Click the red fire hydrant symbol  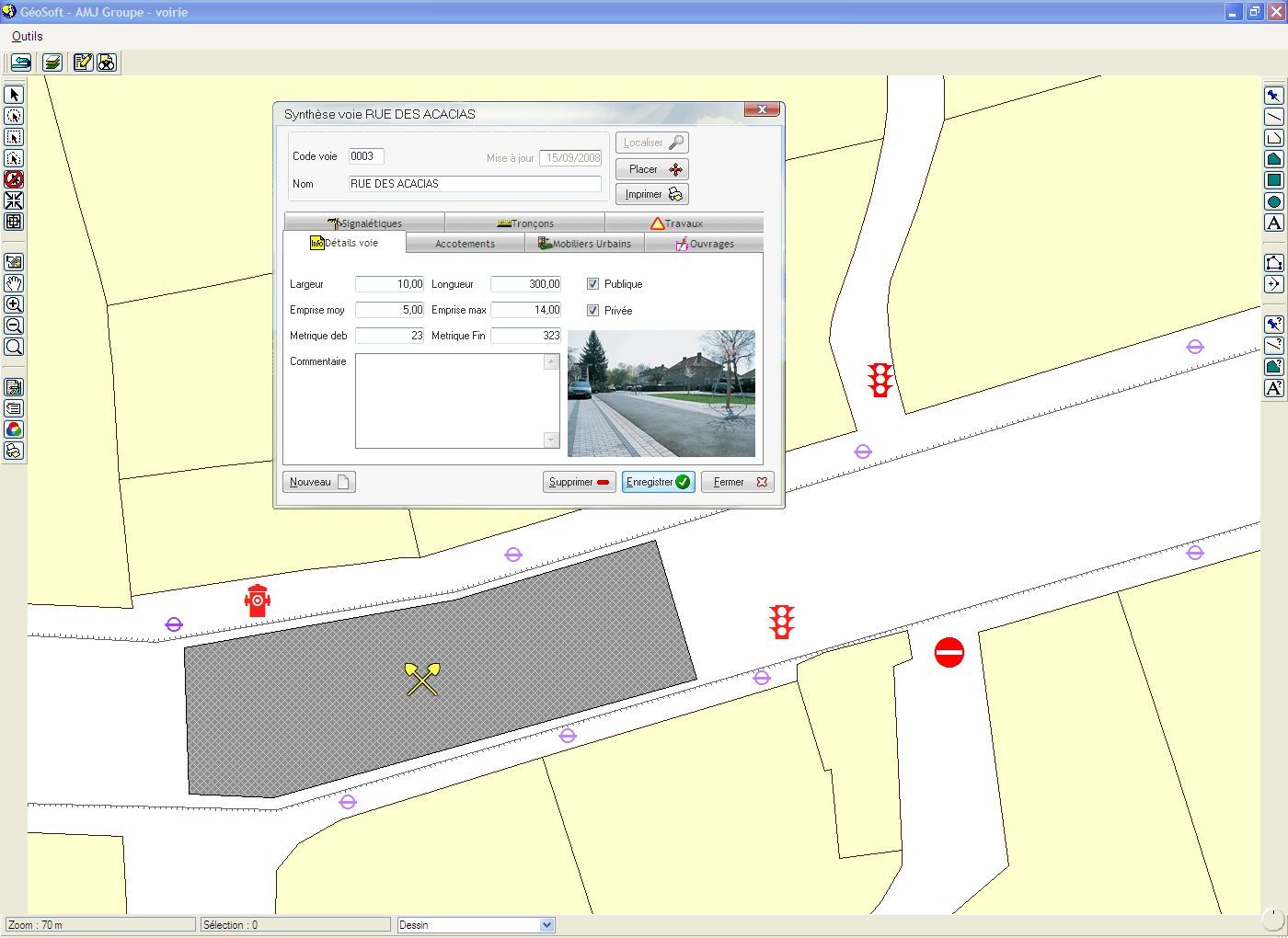[258, 601]
